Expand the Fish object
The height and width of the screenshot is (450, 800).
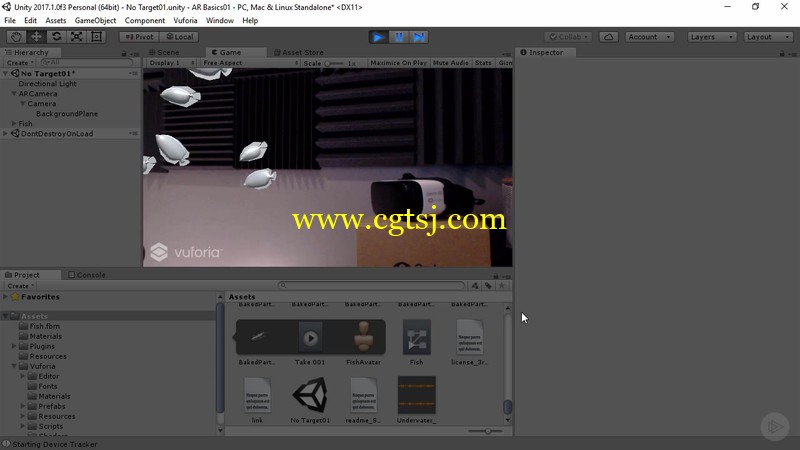pyautogui.click(x=14, y=123)
